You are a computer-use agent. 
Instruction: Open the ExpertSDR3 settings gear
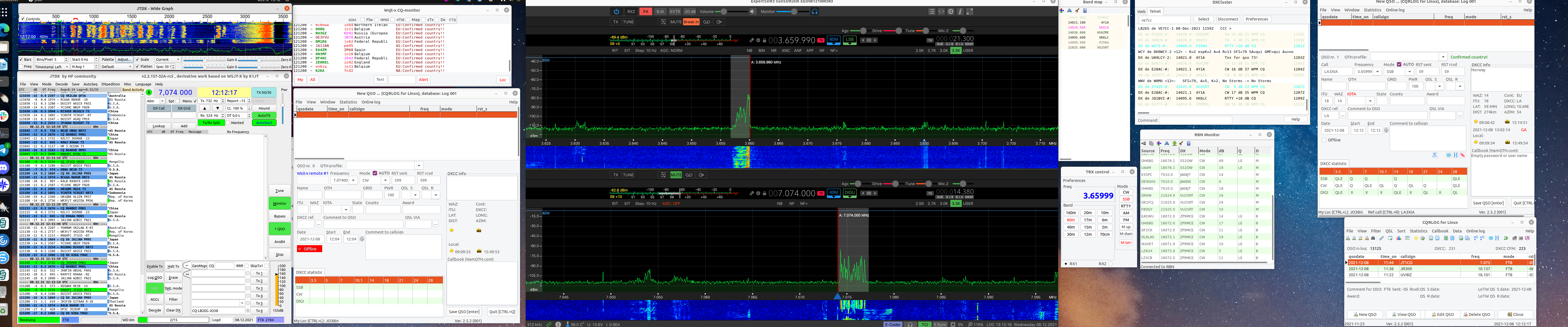click(x=951, y=12)
